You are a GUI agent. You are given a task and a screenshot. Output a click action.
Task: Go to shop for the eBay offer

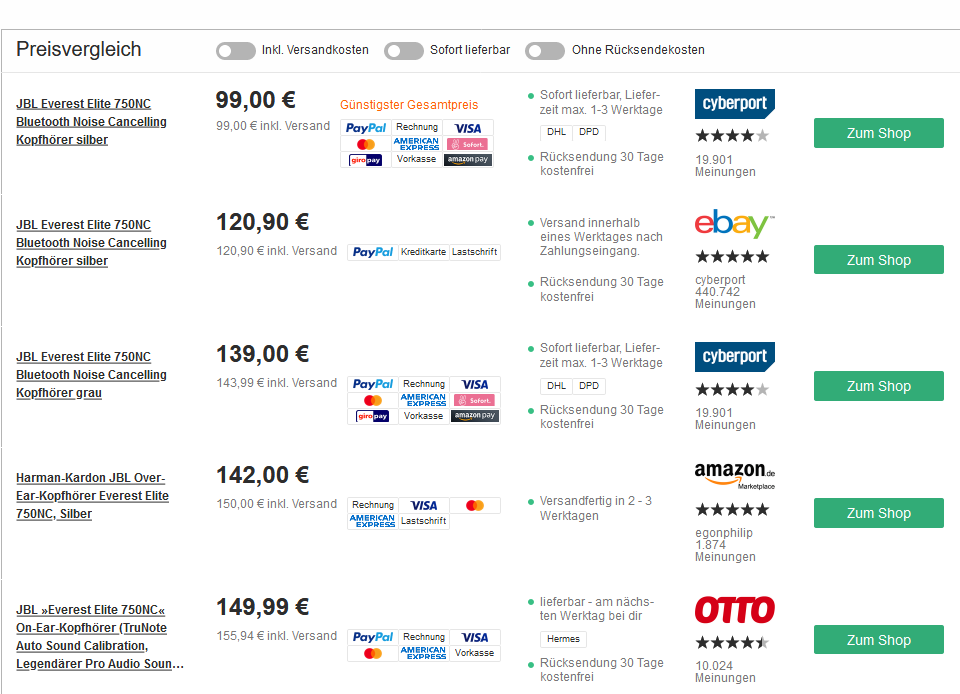tap(878, 260)
